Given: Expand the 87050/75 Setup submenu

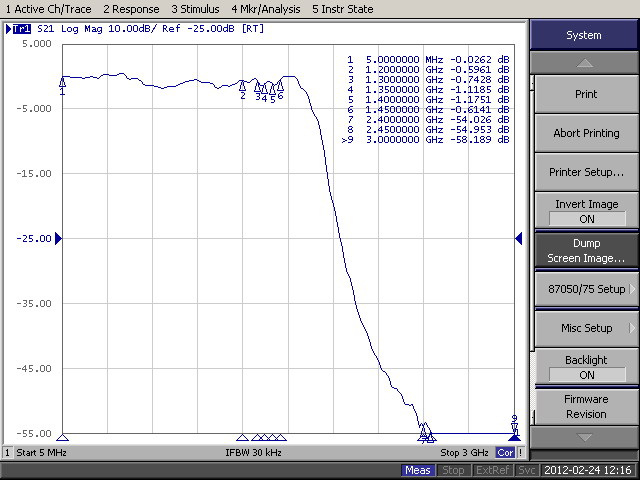Looking at the screenshot, I should pos(586,289).
